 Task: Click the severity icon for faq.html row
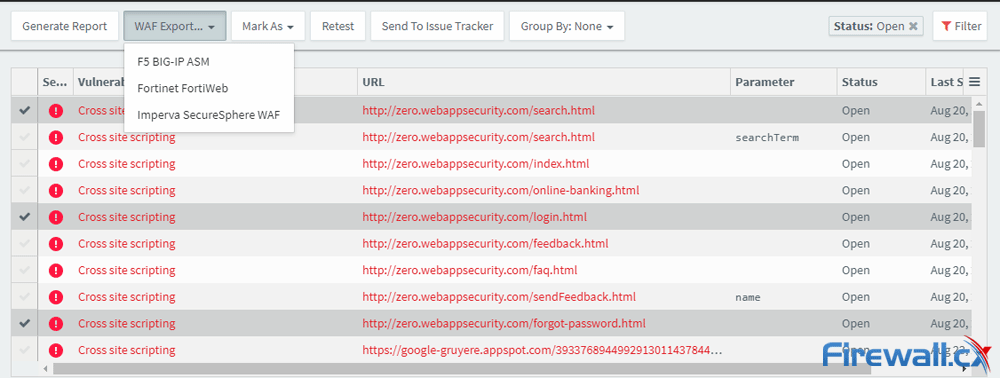coord(56,270)
